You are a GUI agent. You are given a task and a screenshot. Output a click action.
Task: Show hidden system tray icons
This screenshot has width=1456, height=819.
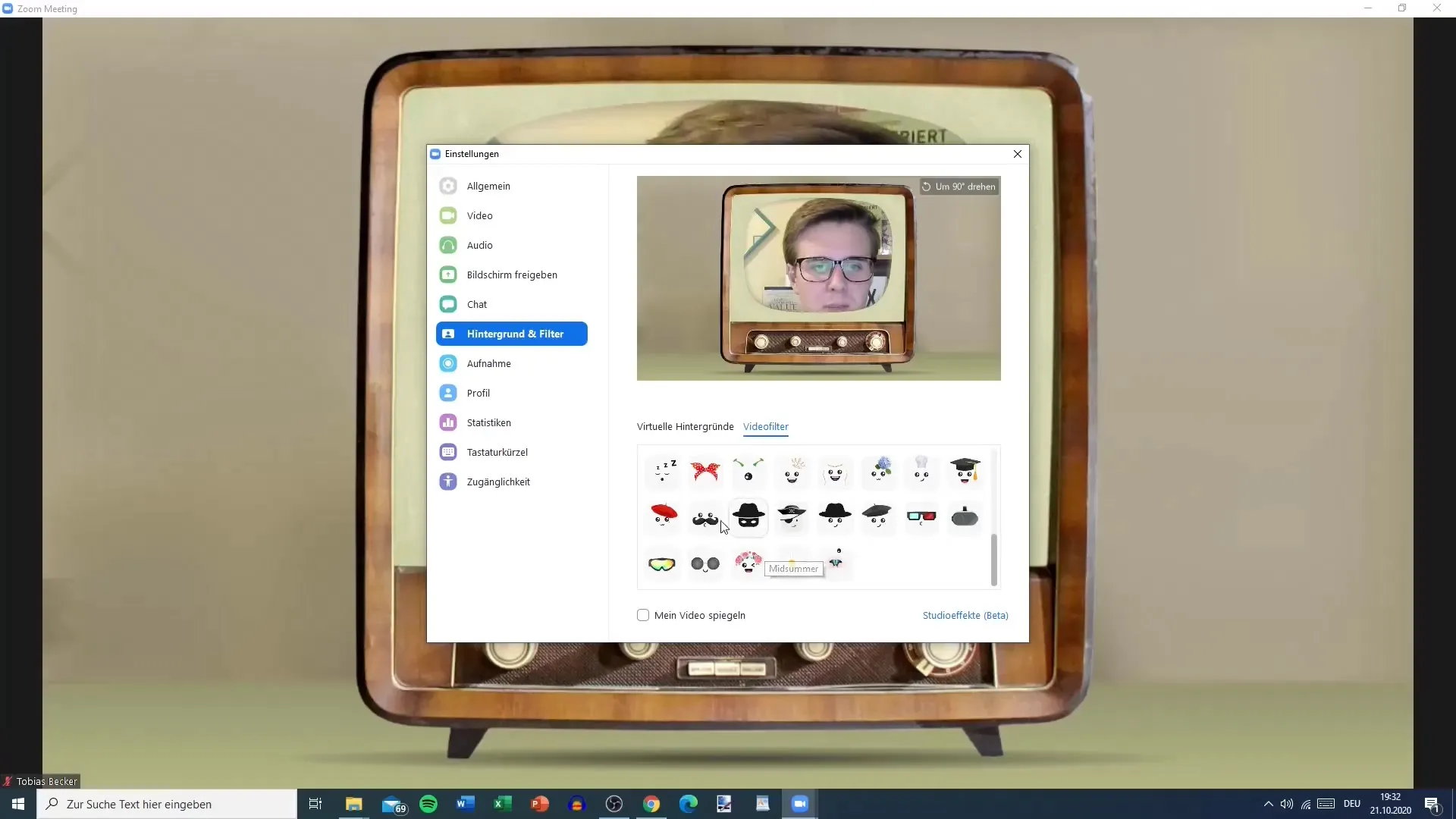pos(1268,804)
